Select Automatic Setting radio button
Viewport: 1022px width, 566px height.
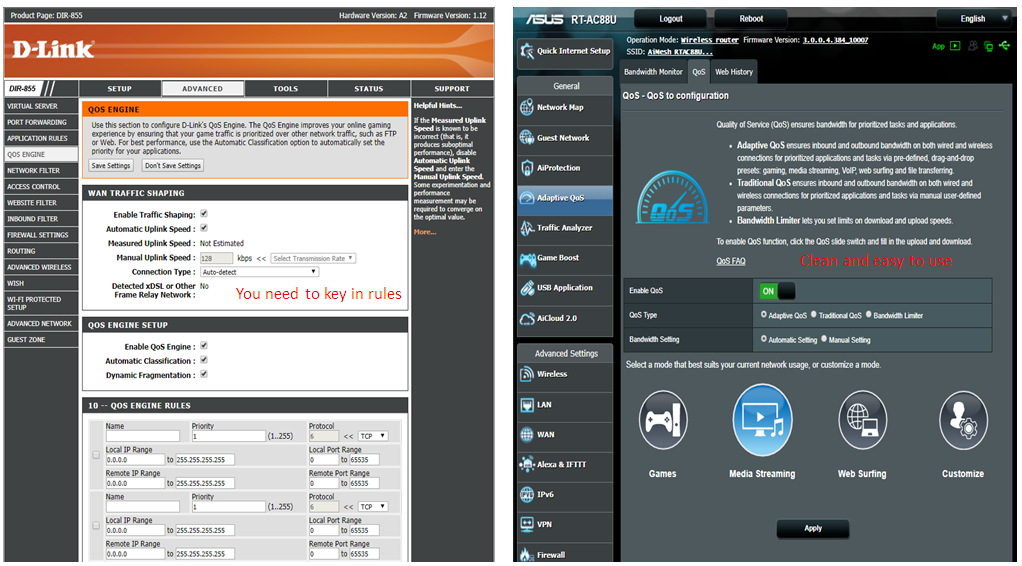click(764, 339)
